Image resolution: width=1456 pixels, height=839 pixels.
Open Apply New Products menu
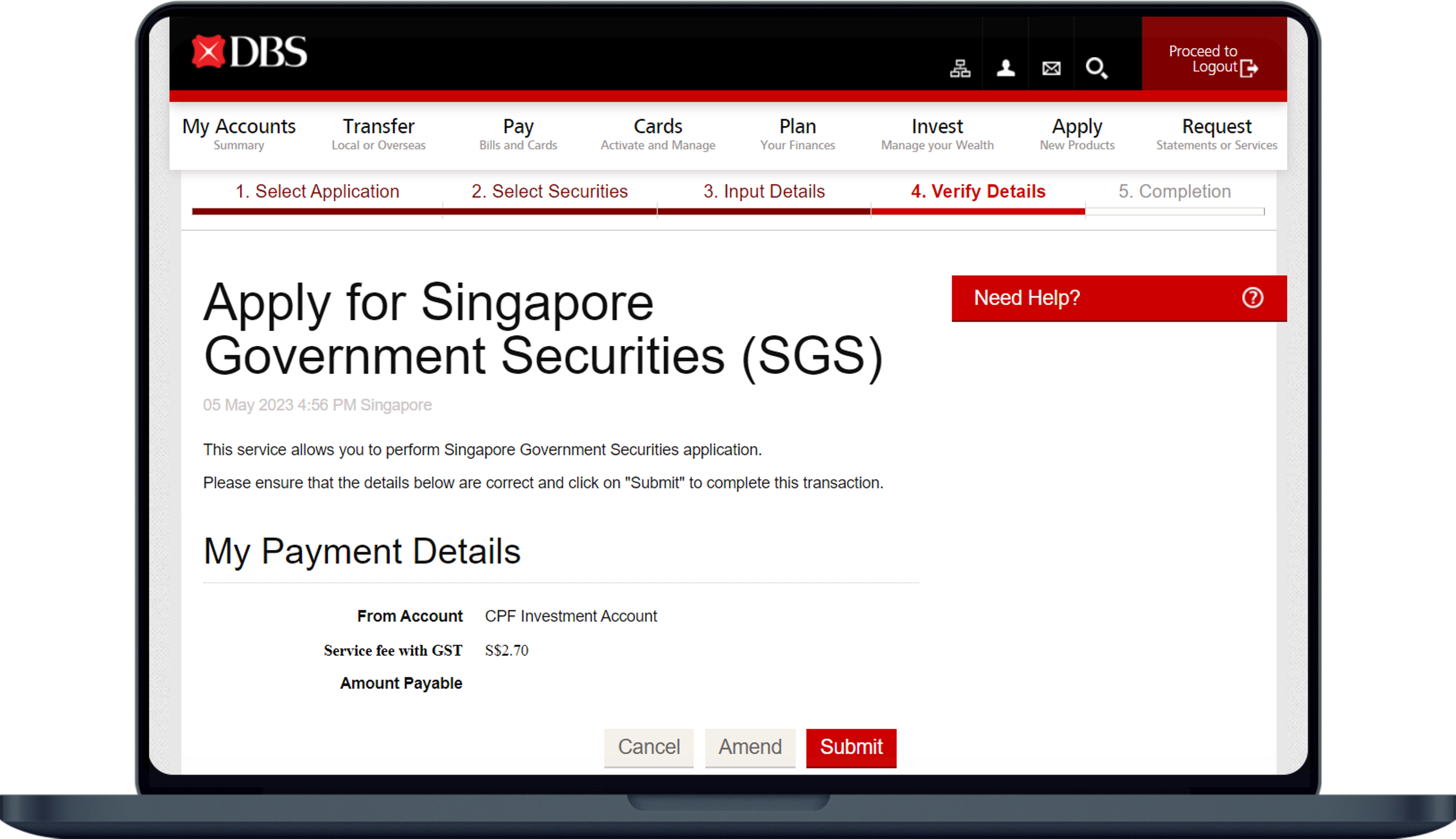(1076, 134)
